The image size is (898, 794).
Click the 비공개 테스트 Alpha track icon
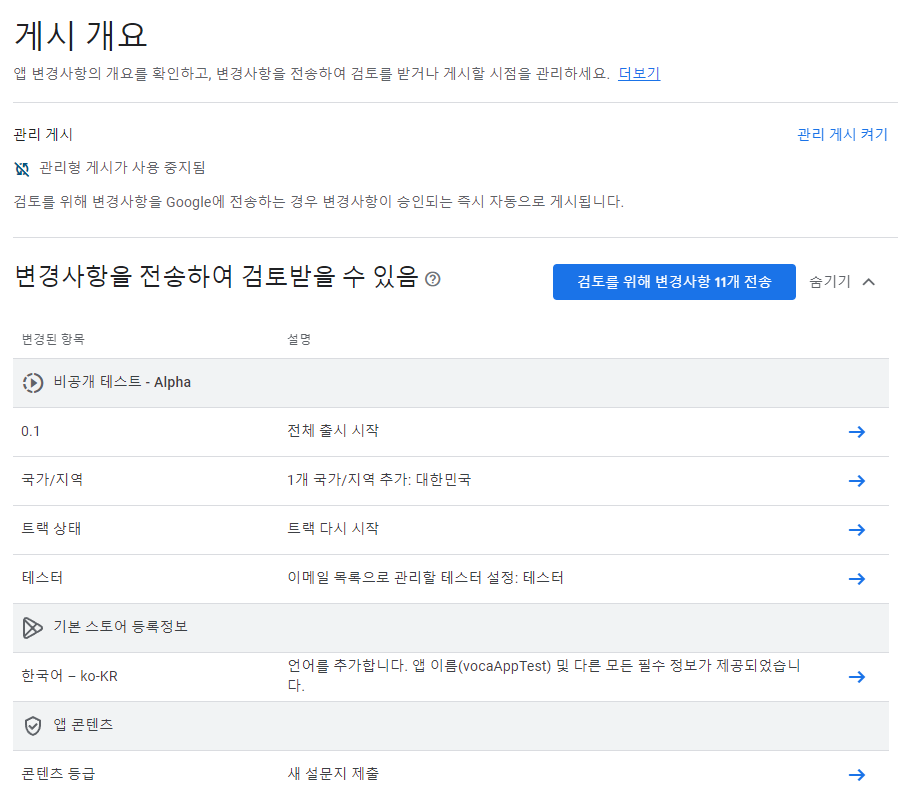coord(33,383)
